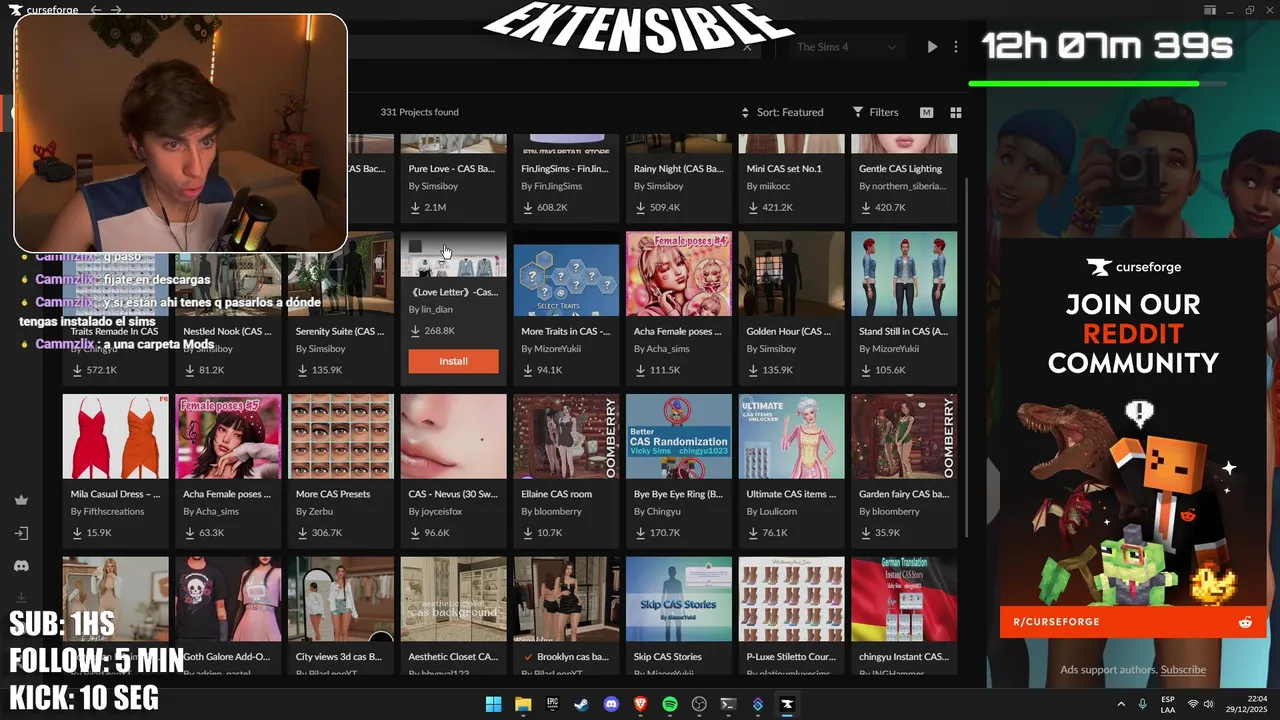Viewport: 1280px width, 720px height.
Task: Click the Reddit icon on the banner
Action: [1245, 622]
